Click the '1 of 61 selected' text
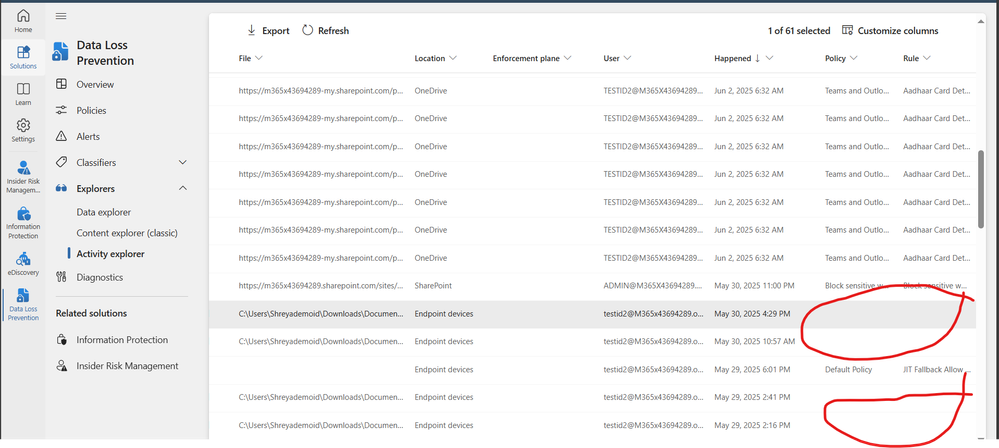Image resolution: width=999 pixels, height=448 pixels. (799, 31)
